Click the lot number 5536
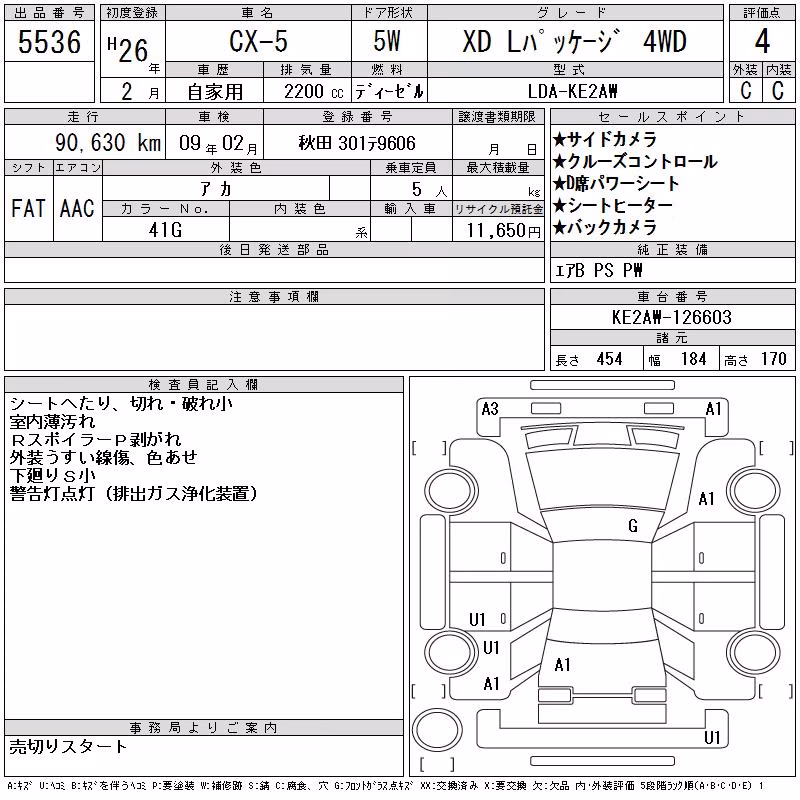Screen dimensions: 800x800 49,42
